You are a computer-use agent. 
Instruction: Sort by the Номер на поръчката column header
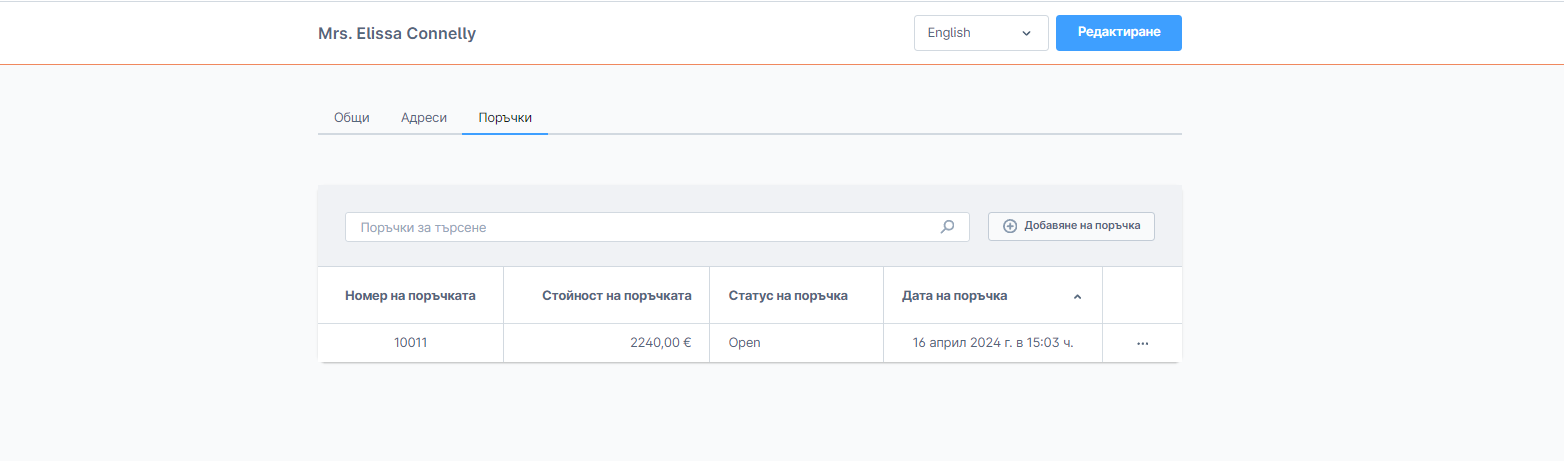[x=410, y=296]
